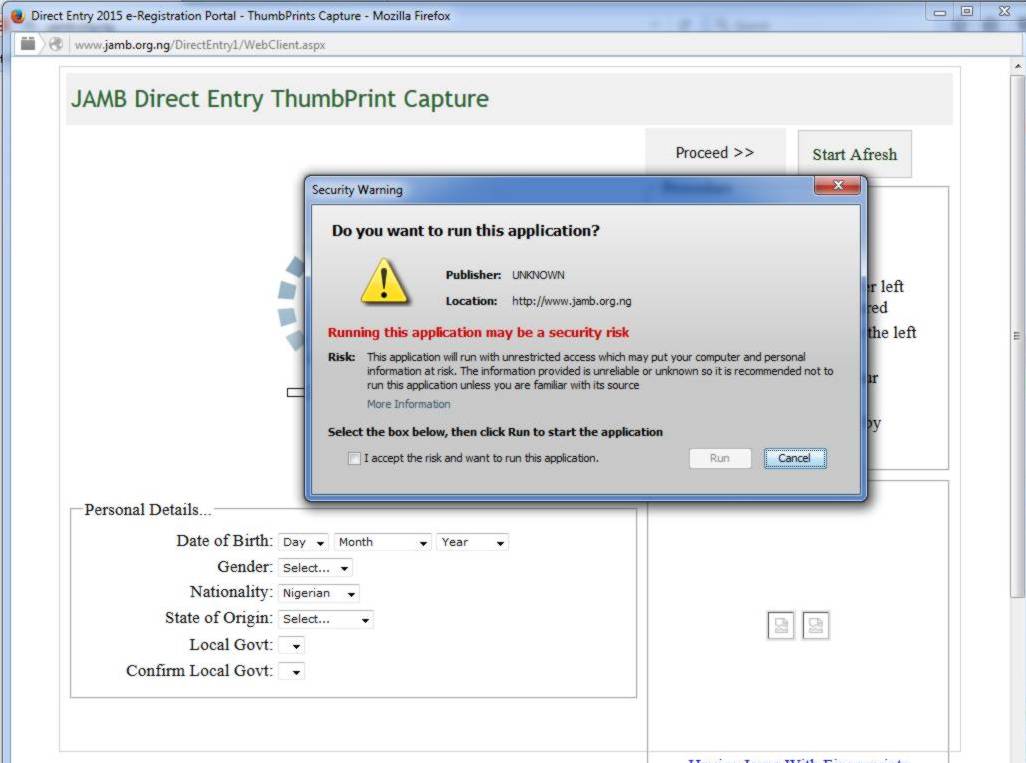Close the Security Warning dialog
The width and height of the screenshot is (1026, 763).
(x=838, y=186)
